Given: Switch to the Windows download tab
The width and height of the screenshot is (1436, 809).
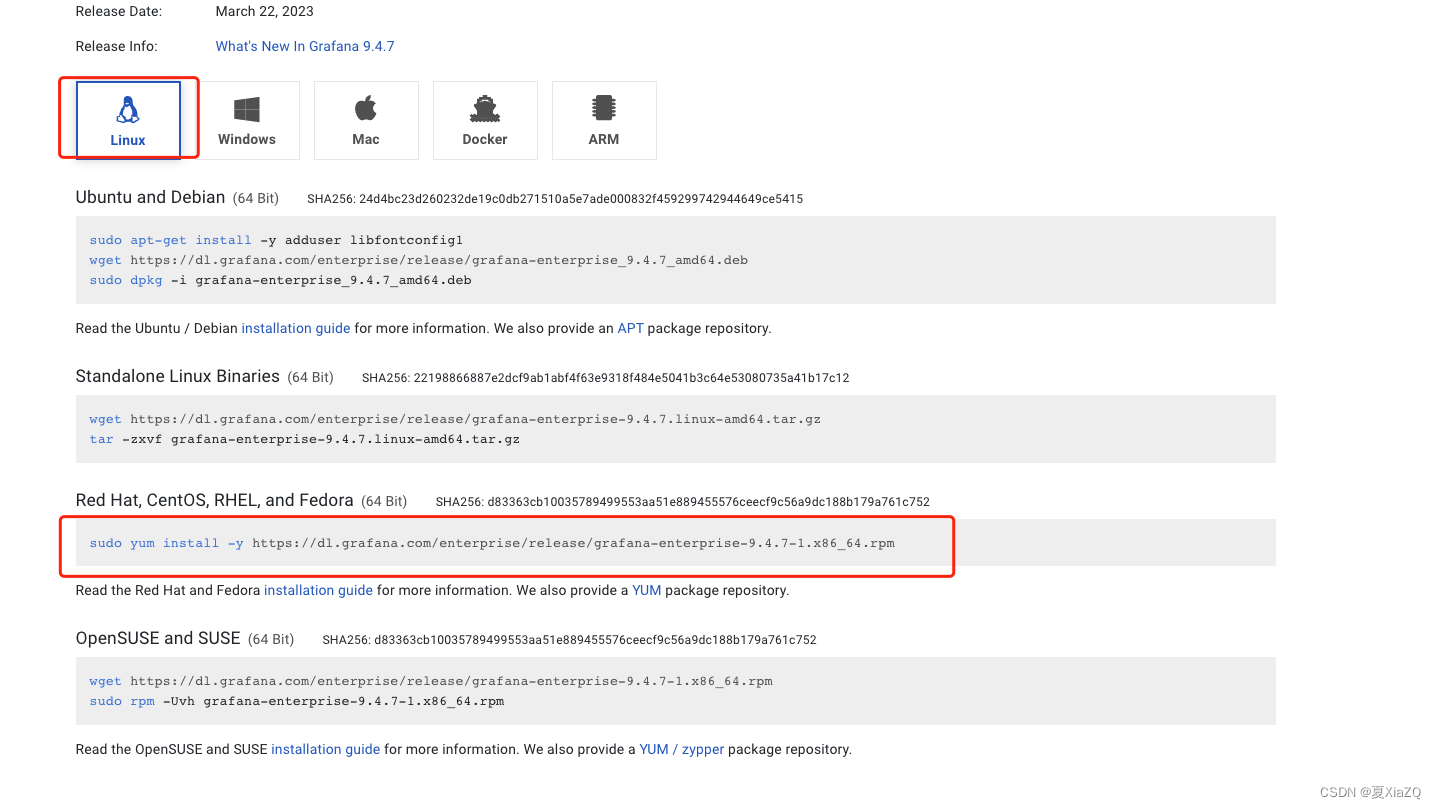Looking at the screenshot, I should pos(247,120).
